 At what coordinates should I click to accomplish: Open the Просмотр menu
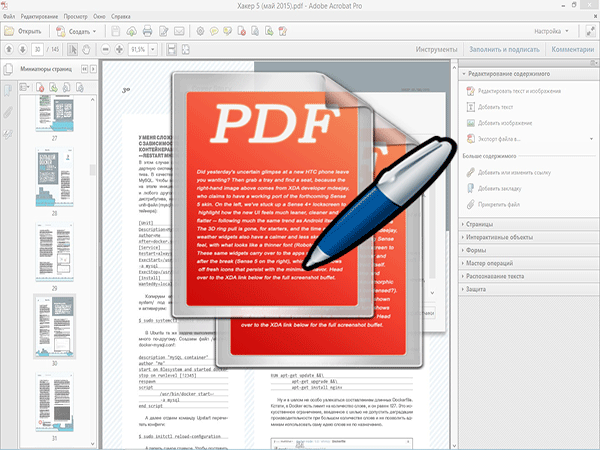coord(75,16)
